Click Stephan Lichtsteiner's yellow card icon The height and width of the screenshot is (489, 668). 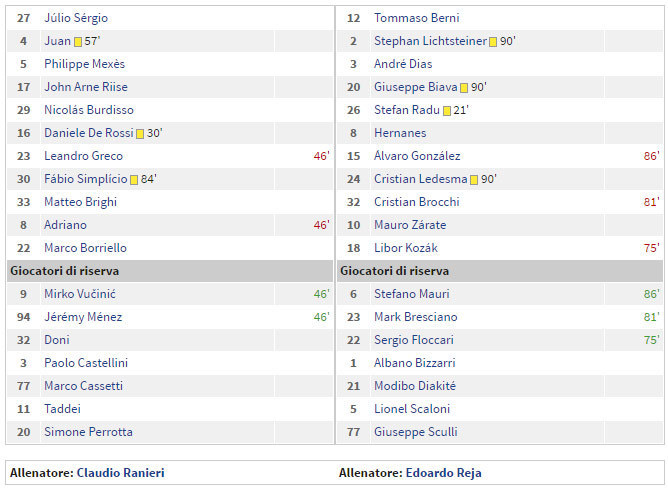(493, 42)
